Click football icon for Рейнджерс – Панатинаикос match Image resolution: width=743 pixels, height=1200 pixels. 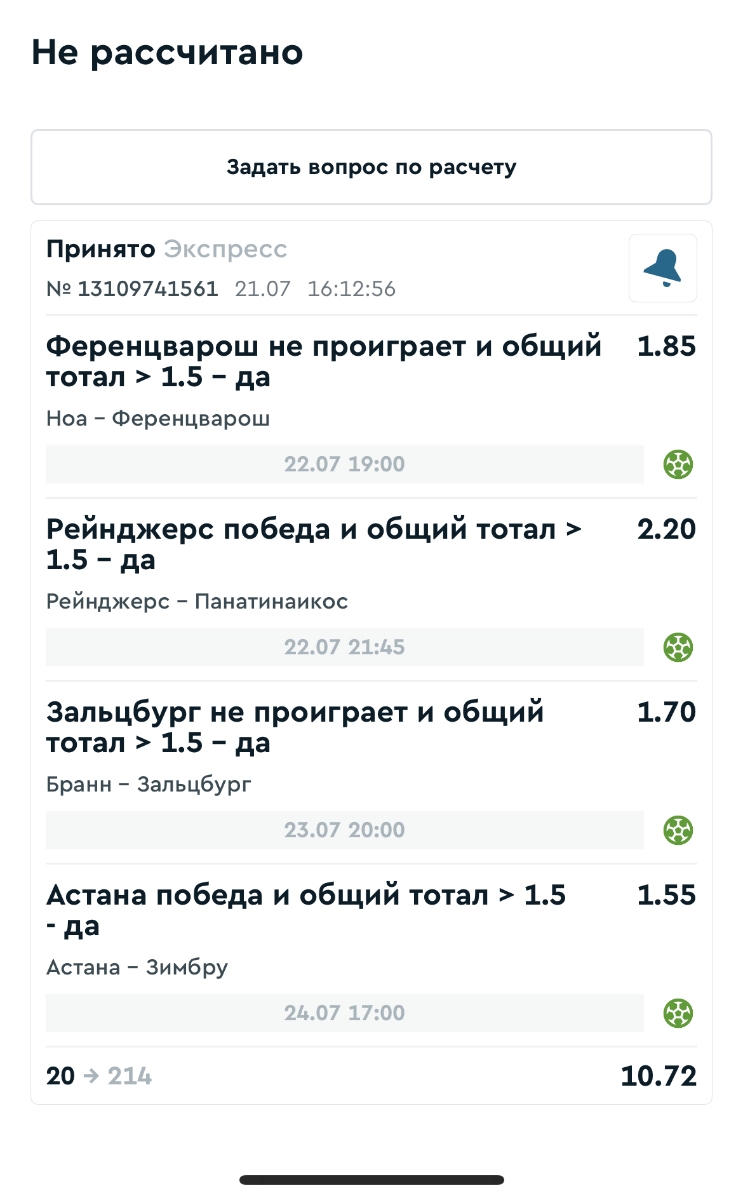pyautogui.click(x=679, y=647)
